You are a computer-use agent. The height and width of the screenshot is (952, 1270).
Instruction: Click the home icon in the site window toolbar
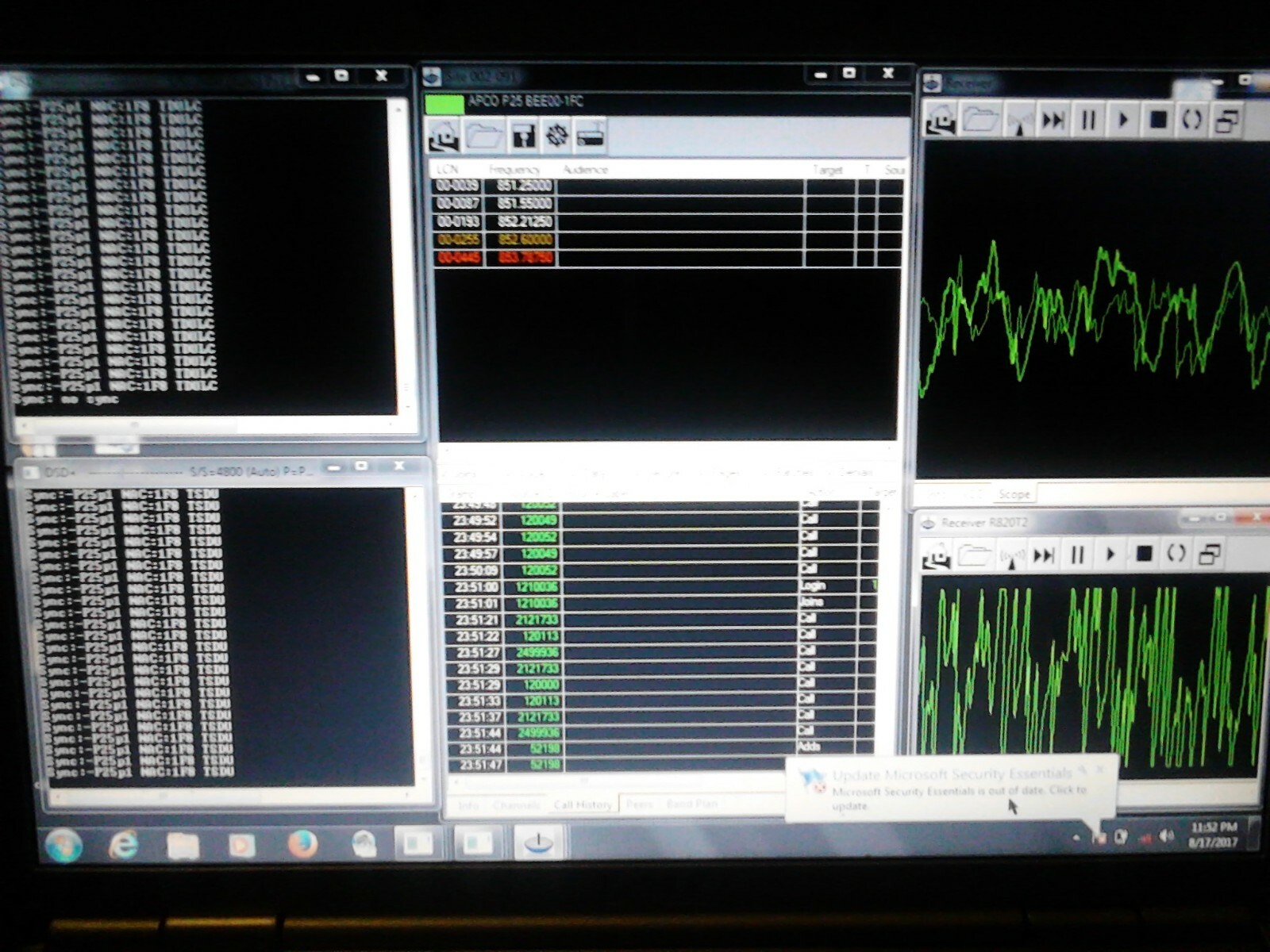click(x=444, y=136)
